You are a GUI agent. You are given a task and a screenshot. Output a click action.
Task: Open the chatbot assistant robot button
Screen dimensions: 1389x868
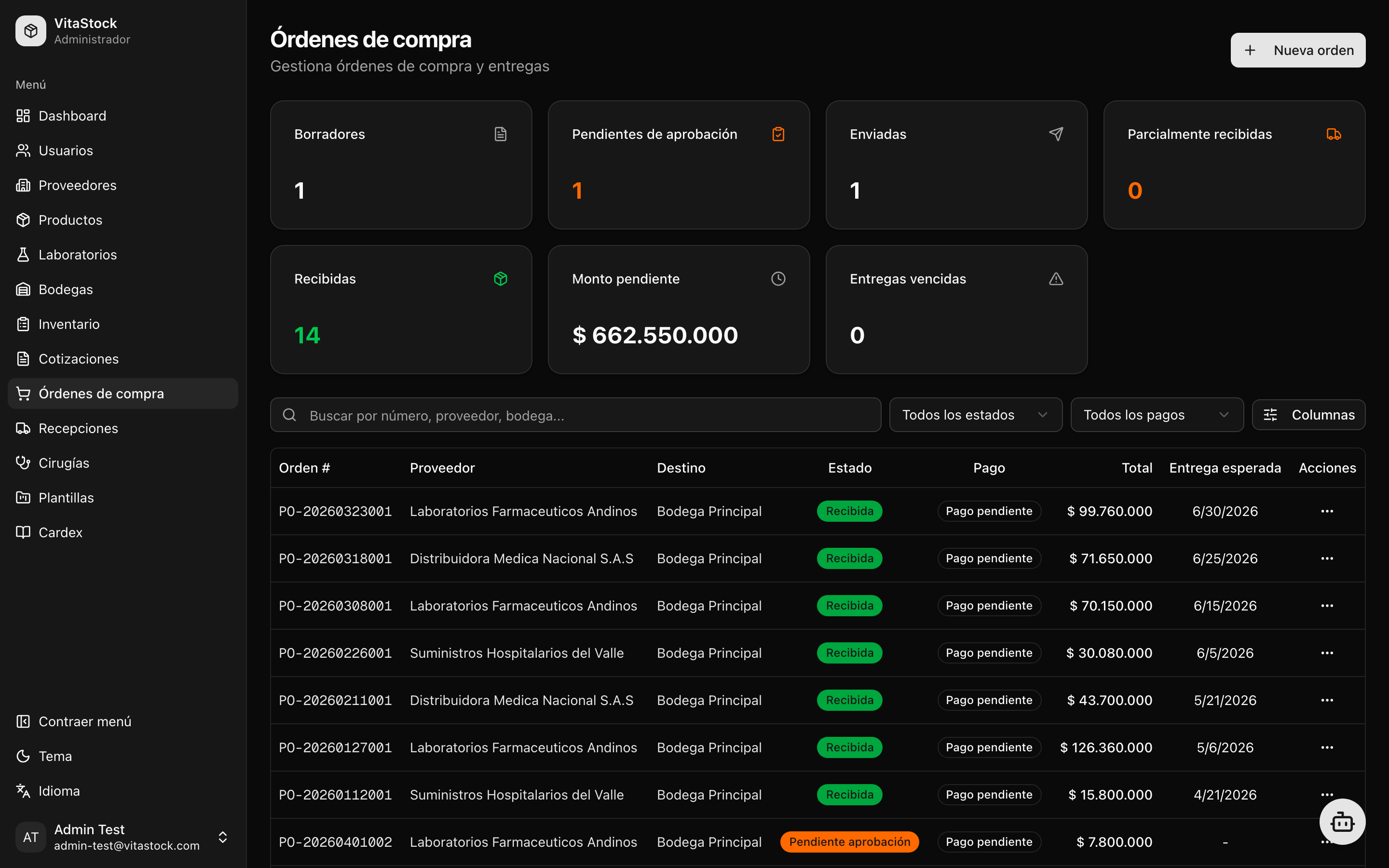(1342, 822)
